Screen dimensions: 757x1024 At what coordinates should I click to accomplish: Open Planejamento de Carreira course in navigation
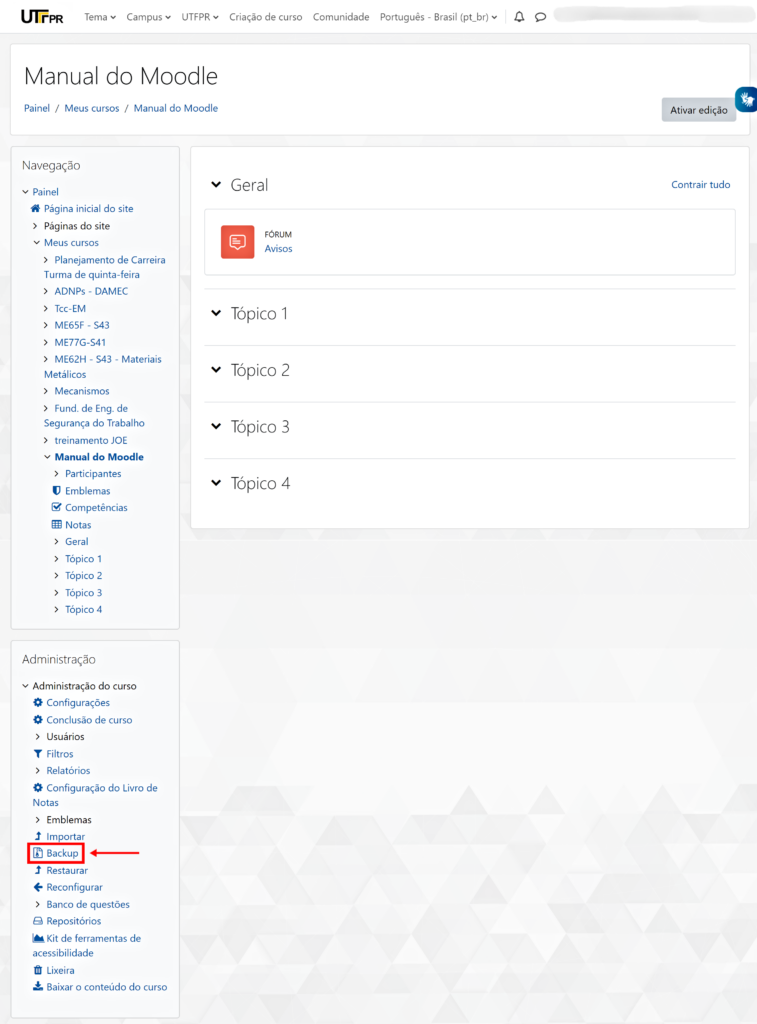105,267
